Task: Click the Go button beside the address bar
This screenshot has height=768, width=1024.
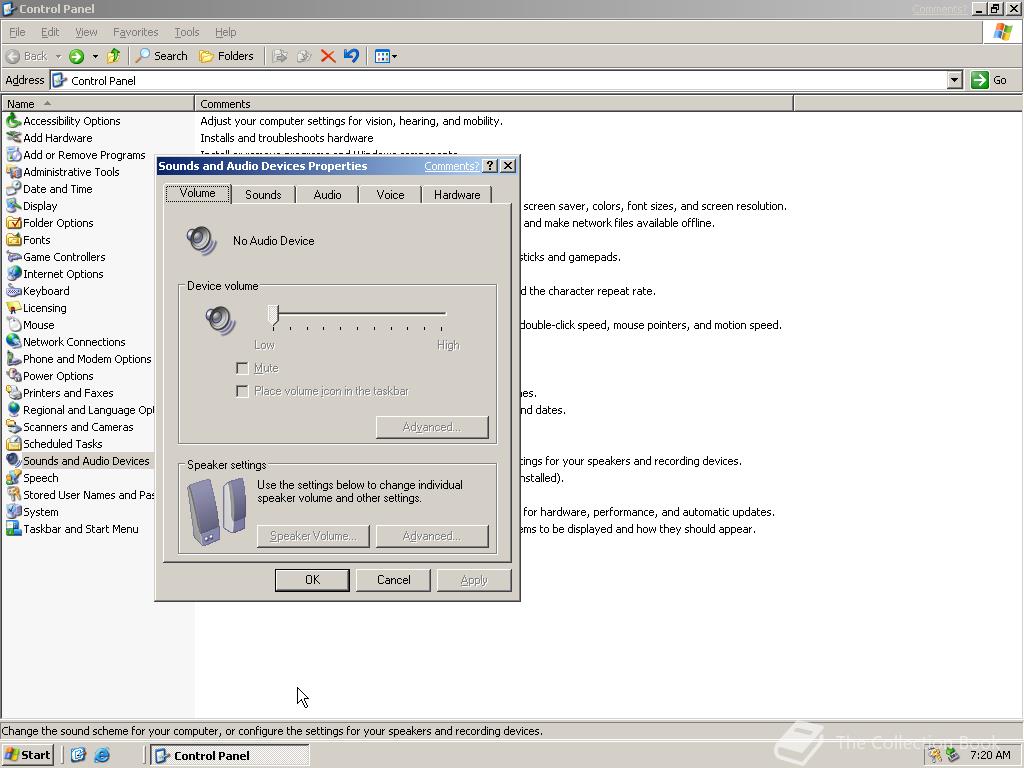Action: (x=989, y=80)
